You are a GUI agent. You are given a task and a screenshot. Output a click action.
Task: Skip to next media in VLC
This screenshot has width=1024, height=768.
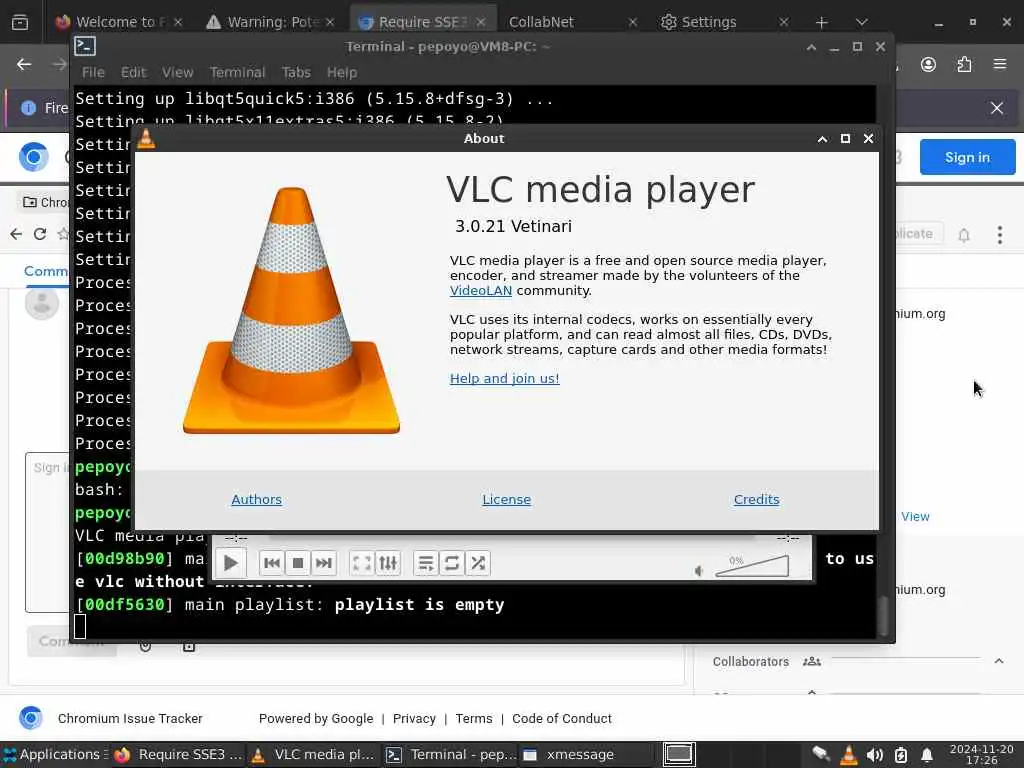pyautogui.click(x=324, y=563)
